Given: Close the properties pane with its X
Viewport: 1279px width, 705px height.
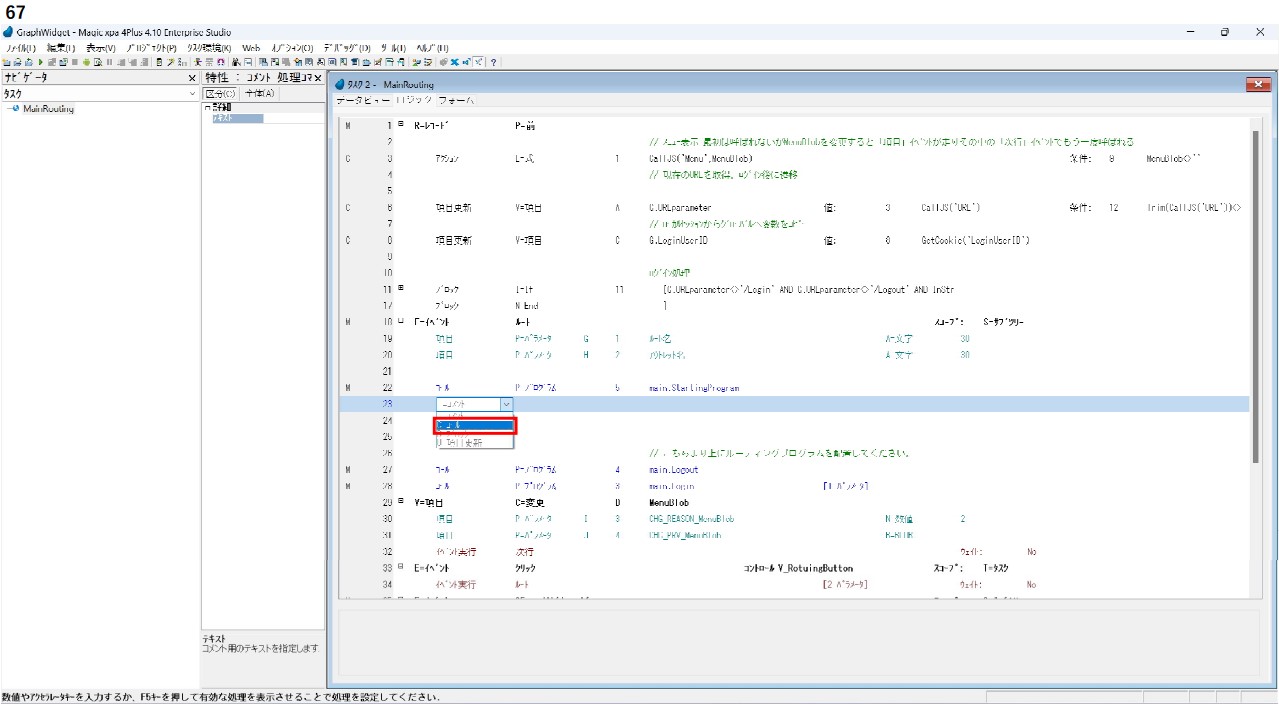Looking at the screenshot, I should click(318, 78).
